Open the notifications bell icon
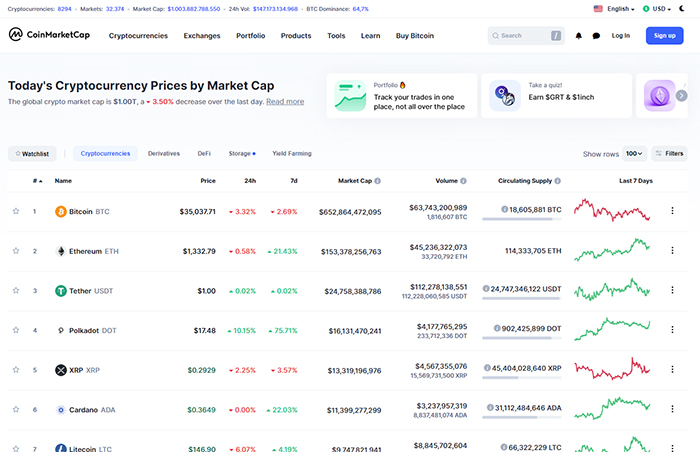This screenshot has height=452, width=700. pos(579,36)
